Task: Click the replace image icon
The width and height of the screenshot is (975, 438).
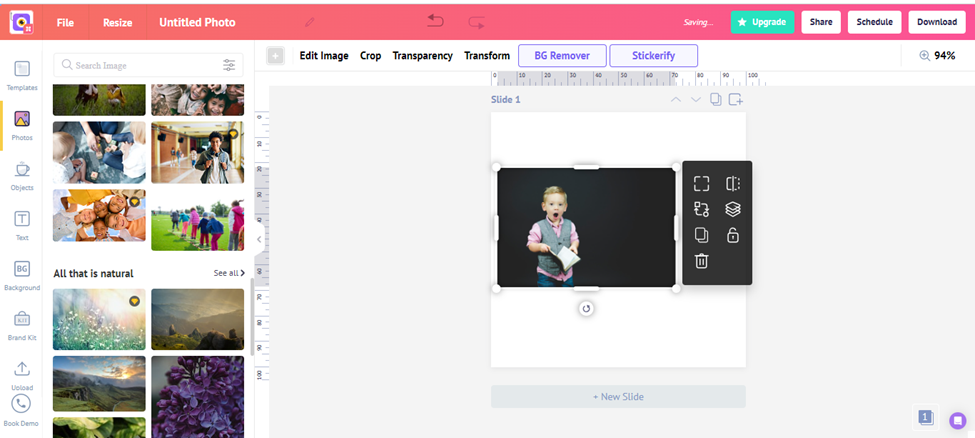Action: (x=701, y=209)
